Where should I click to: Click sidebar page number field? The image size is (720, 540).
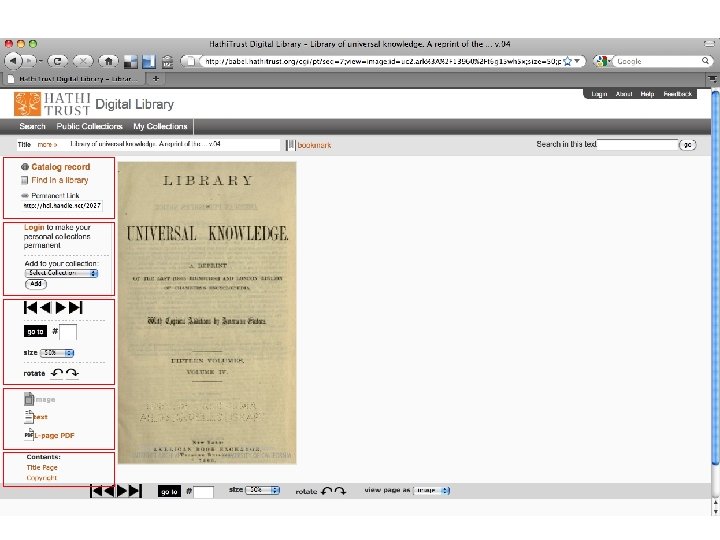click(x=68, y=332)
